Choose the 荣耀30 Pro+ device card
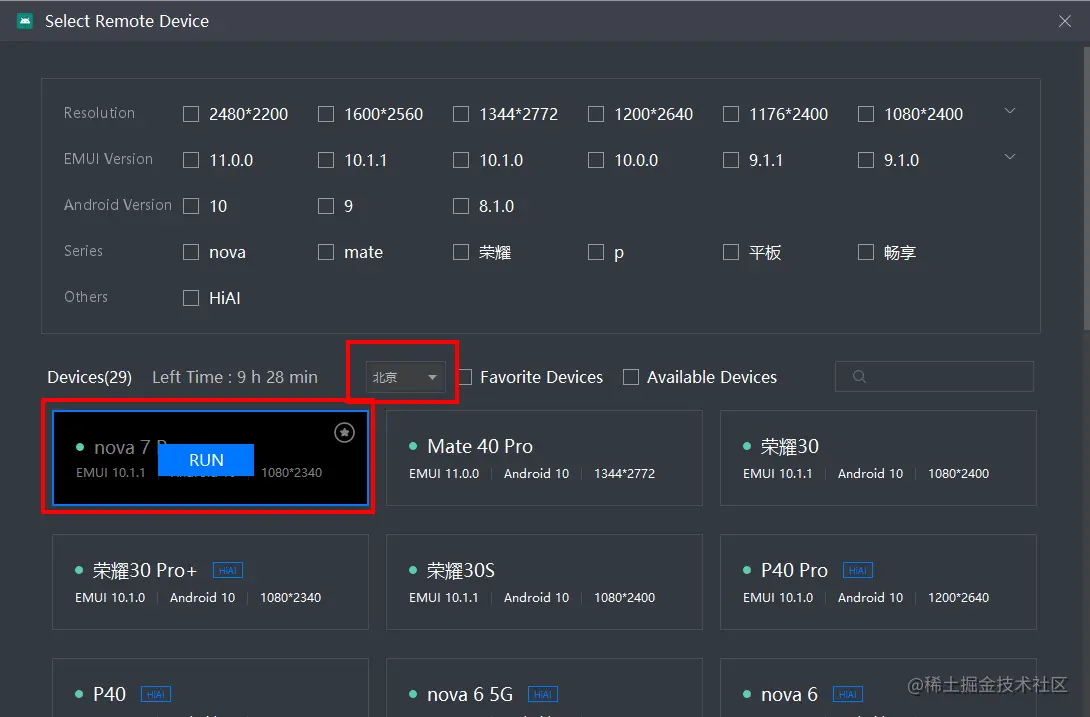 tap(210, 582)
